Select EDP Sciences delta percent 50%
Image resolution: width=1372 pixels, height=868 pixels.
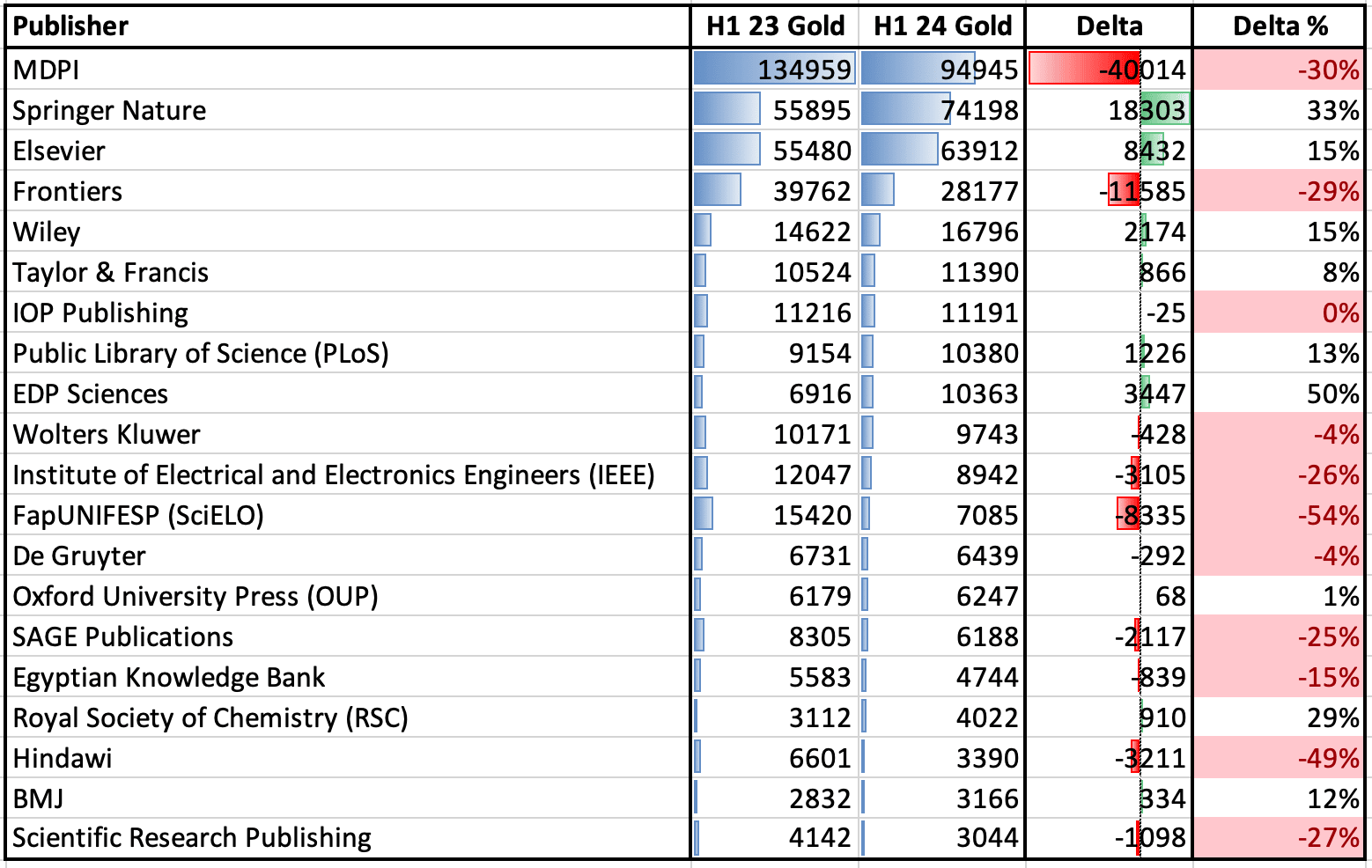pos(1280,393)
